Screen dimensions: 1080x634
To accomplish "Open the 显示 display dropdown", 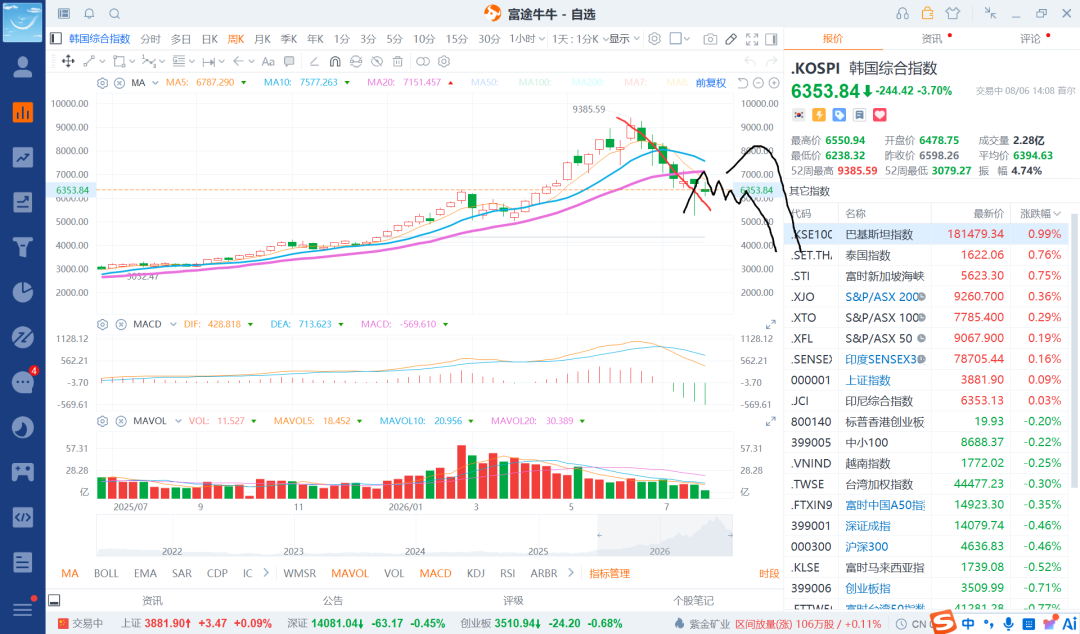I will click(x=624, y=39).
